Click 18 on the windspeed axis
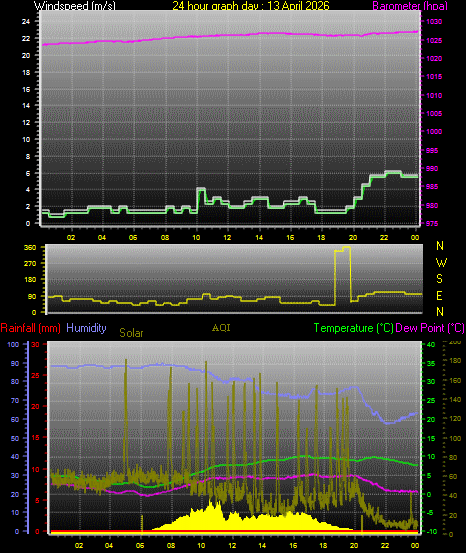The height and width of the screenshot is (553, 466). click(x=26, y=72)
